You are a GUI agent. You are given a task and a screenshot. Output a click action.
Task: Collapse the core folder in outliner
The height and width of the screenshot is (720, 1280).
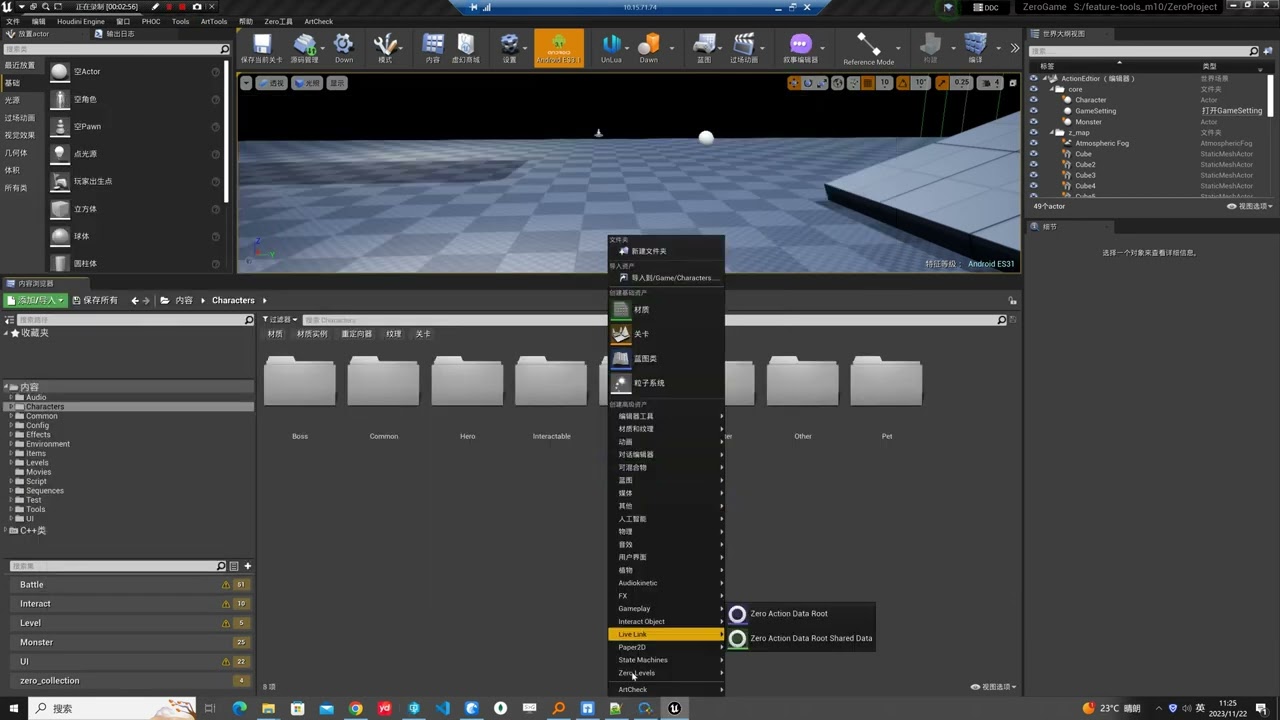coord(1052,89)
